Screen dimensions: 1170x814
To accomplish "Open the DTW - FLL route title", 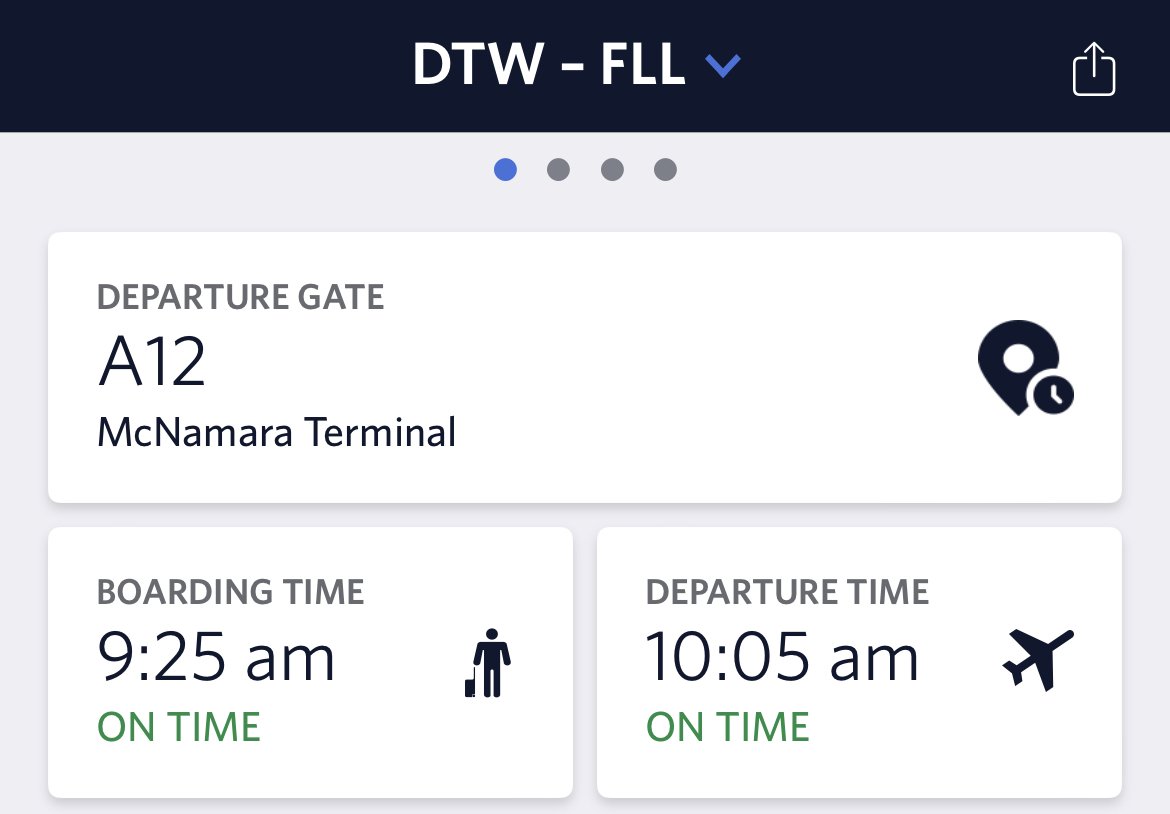I will pos(549,64).
